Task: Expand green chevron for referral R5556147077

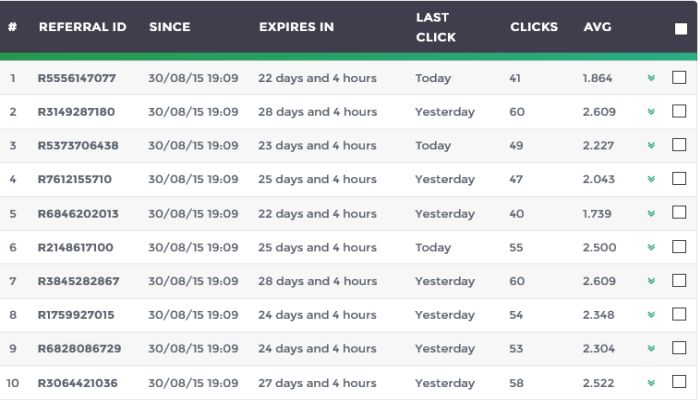Action: click(651, 78)
